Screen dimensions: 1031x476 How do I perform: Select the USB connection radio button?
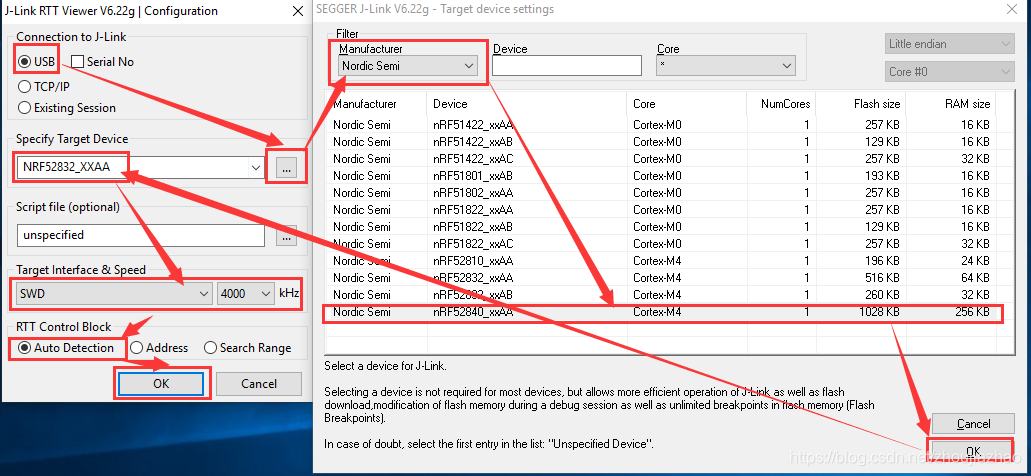pos(24,62)
